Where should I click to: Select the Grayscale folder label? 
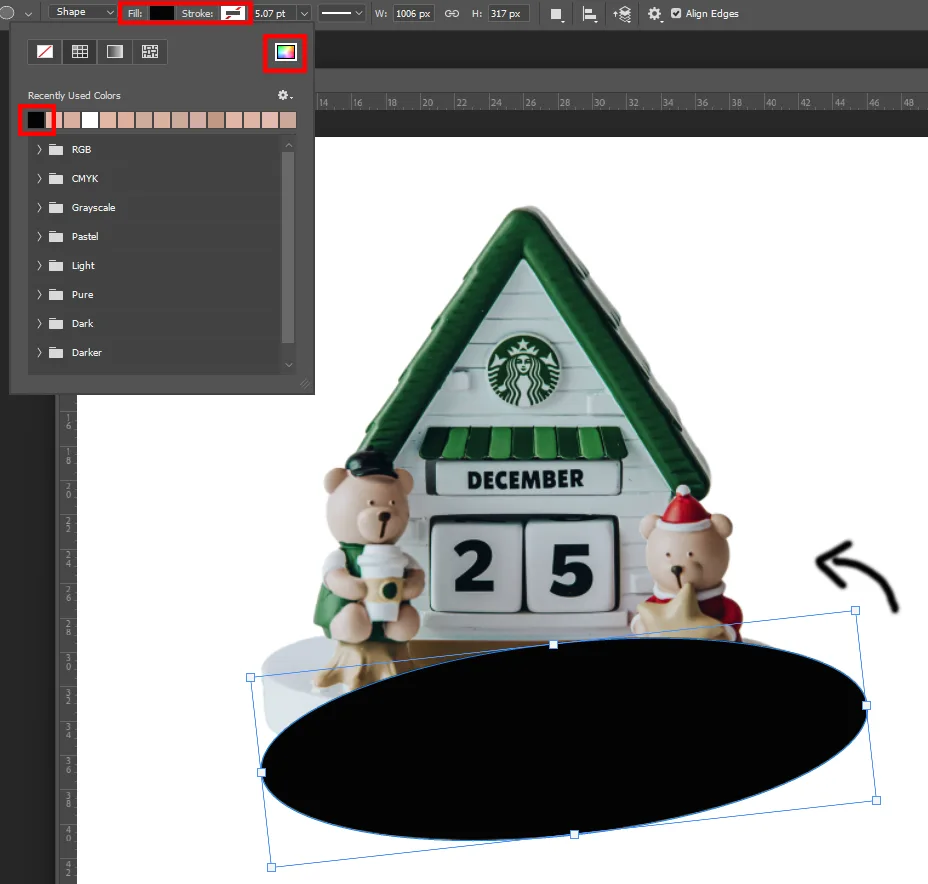point(94,208)
